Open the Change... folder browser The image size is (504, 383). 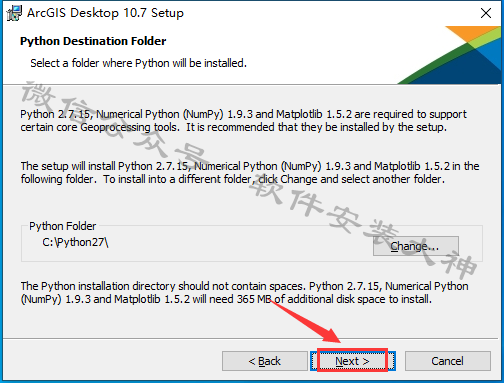pyautogui.click(x=416, y=246)
